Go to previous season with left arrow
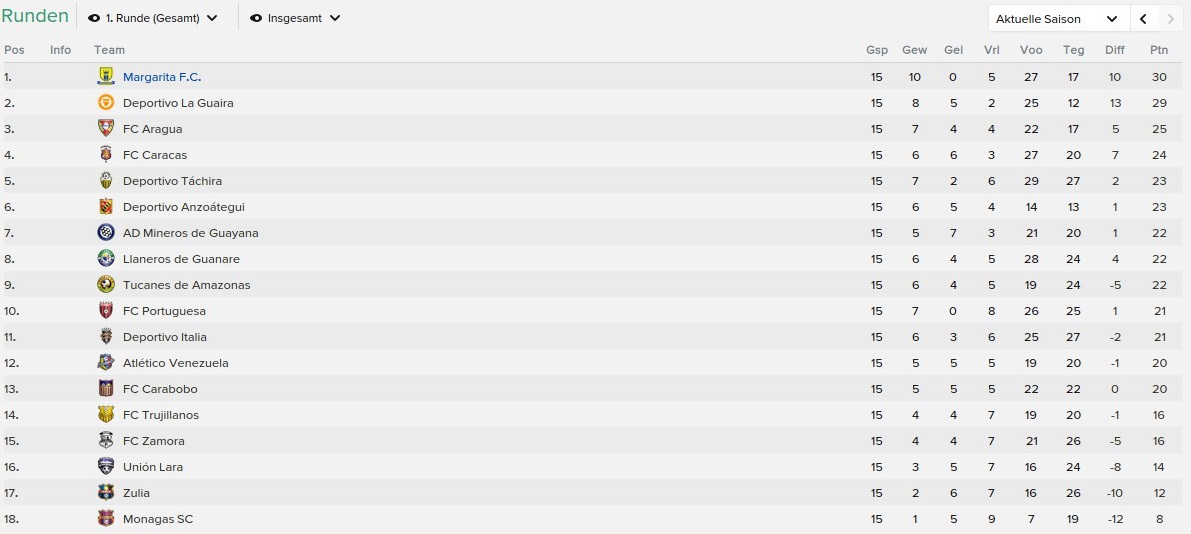The height and width of the screenshot is (534, 1191). tap(1143, 19)
